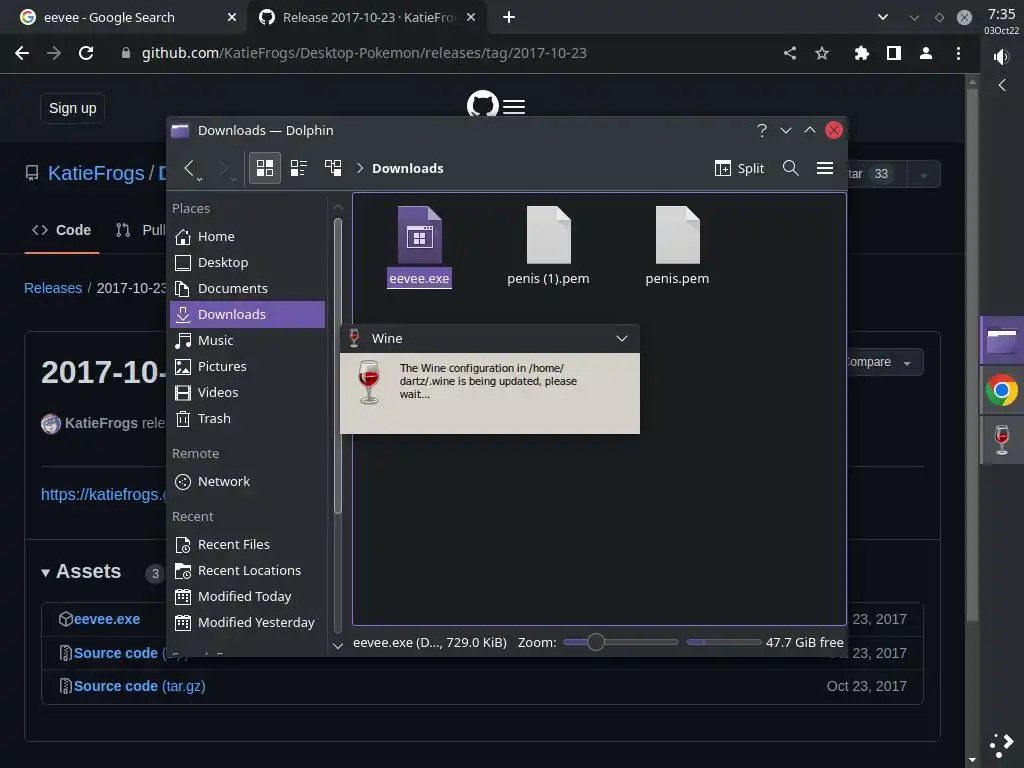Viewport: 1024px width, 768px height.
Task: Open Pictures in Places panel
Action: [248, 366]
